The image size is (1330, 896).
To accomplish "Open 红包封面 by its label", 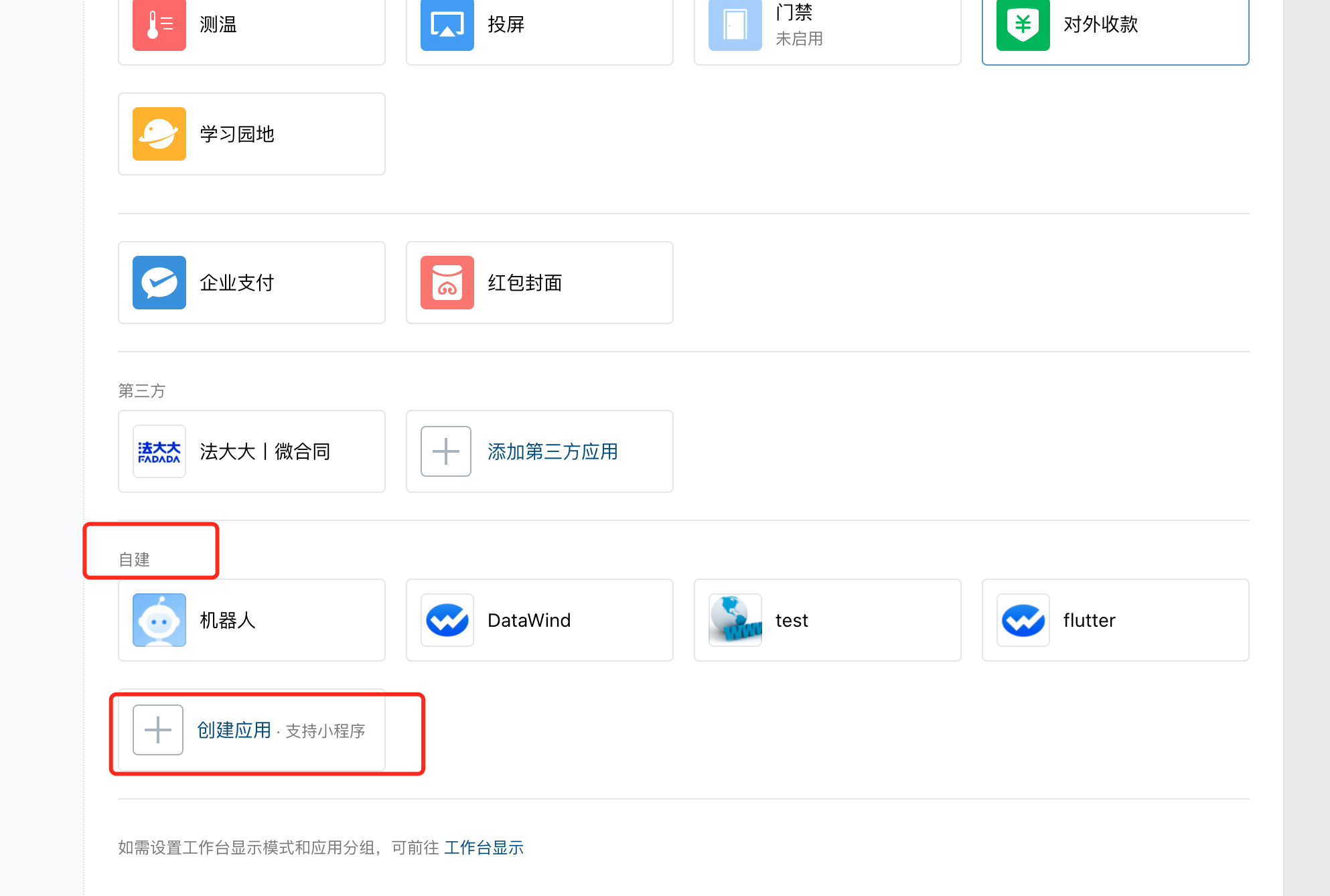I will coord(525,283).
